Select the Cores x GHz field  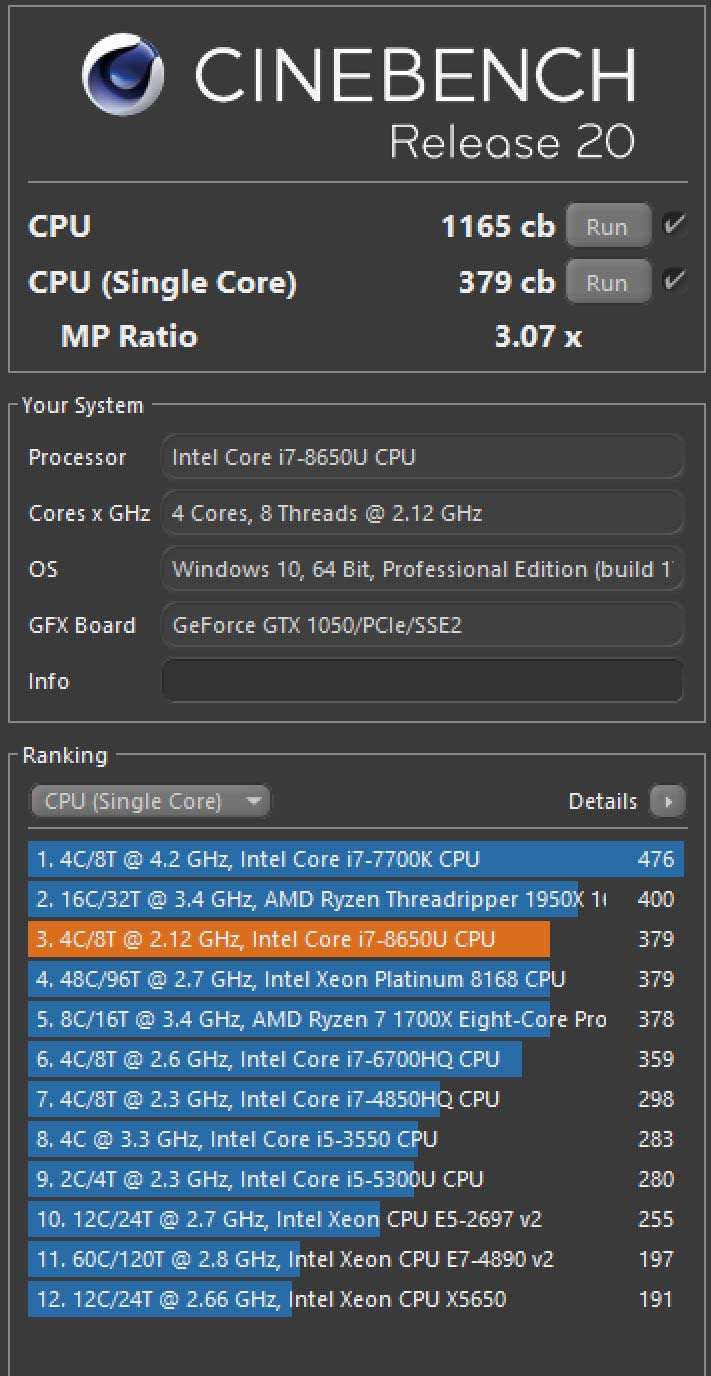pos(423,513)
